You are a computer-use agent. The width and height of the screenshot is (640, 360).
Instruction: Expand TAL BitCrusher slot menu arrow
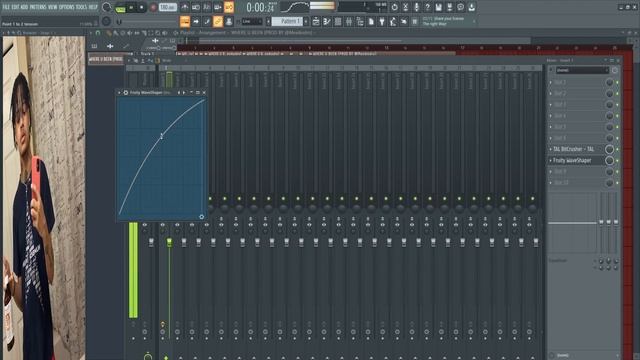[551, 149]
